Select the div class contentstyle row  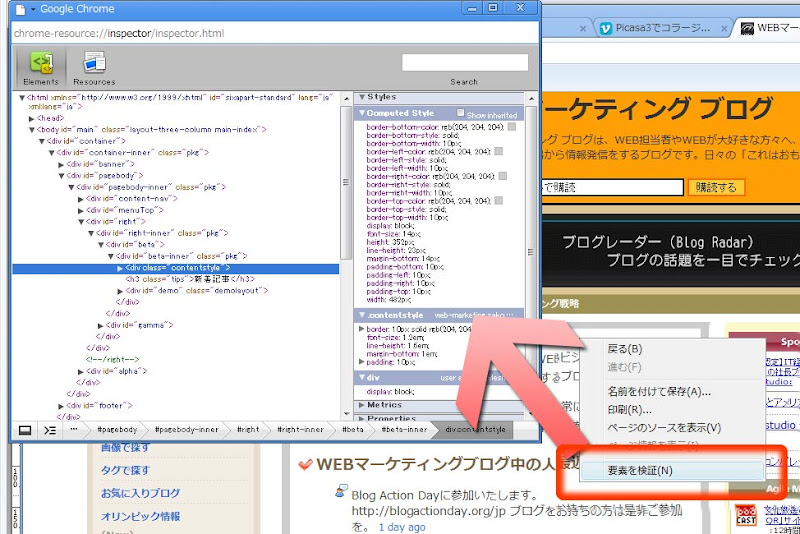(x=176, y=268)
